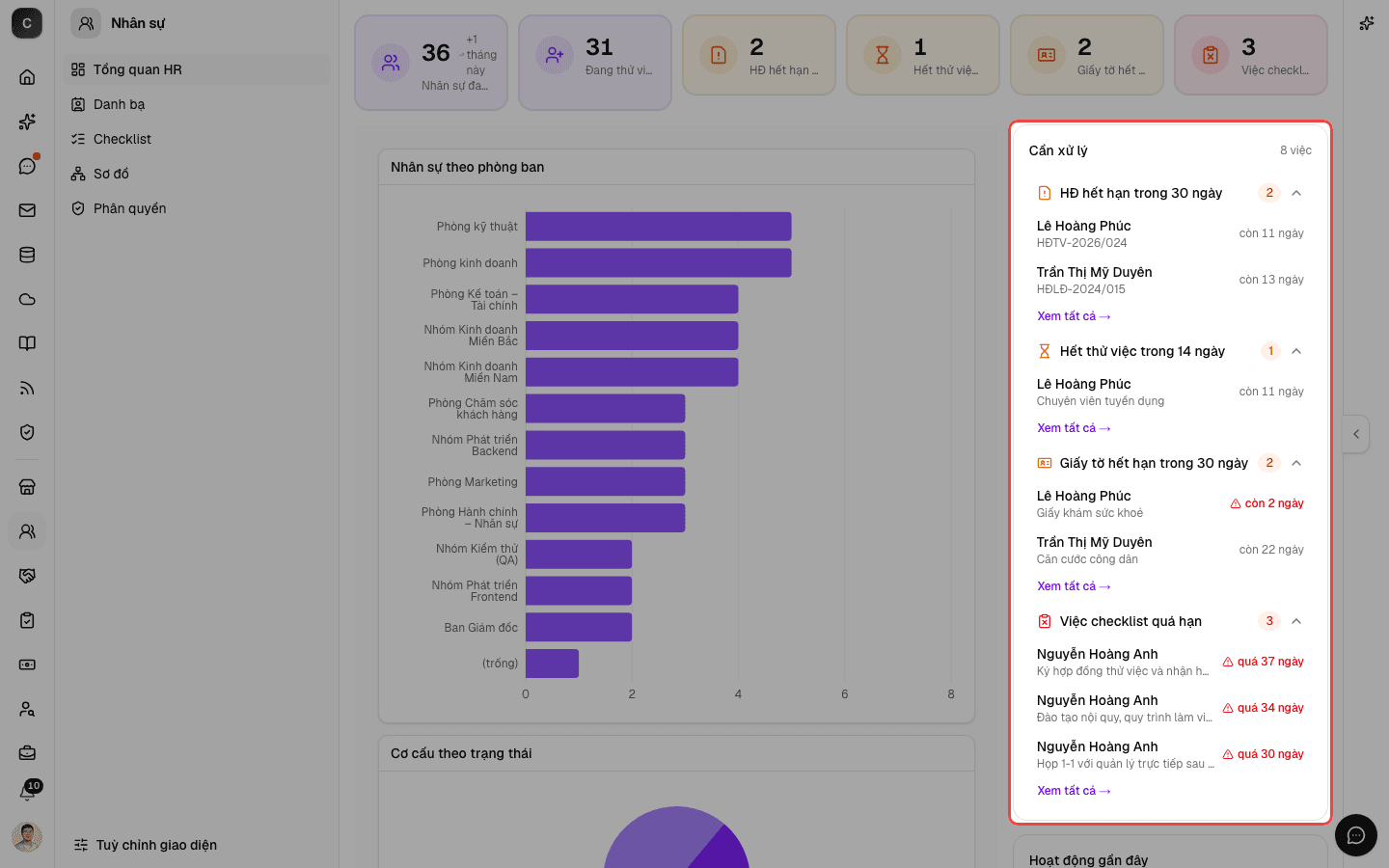Image resolution: width=1389 pixels, height=868 pixels.
Task: Open the floating chat support bubble
Action: point(1356,835)
